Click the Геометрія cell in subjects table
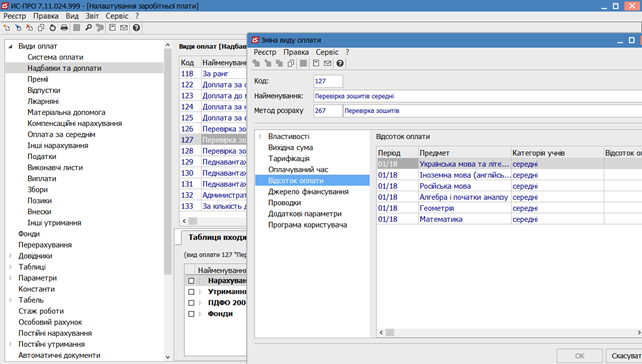Screen dimensions: 642x364 pyautogui.click(x=465, y=208)
